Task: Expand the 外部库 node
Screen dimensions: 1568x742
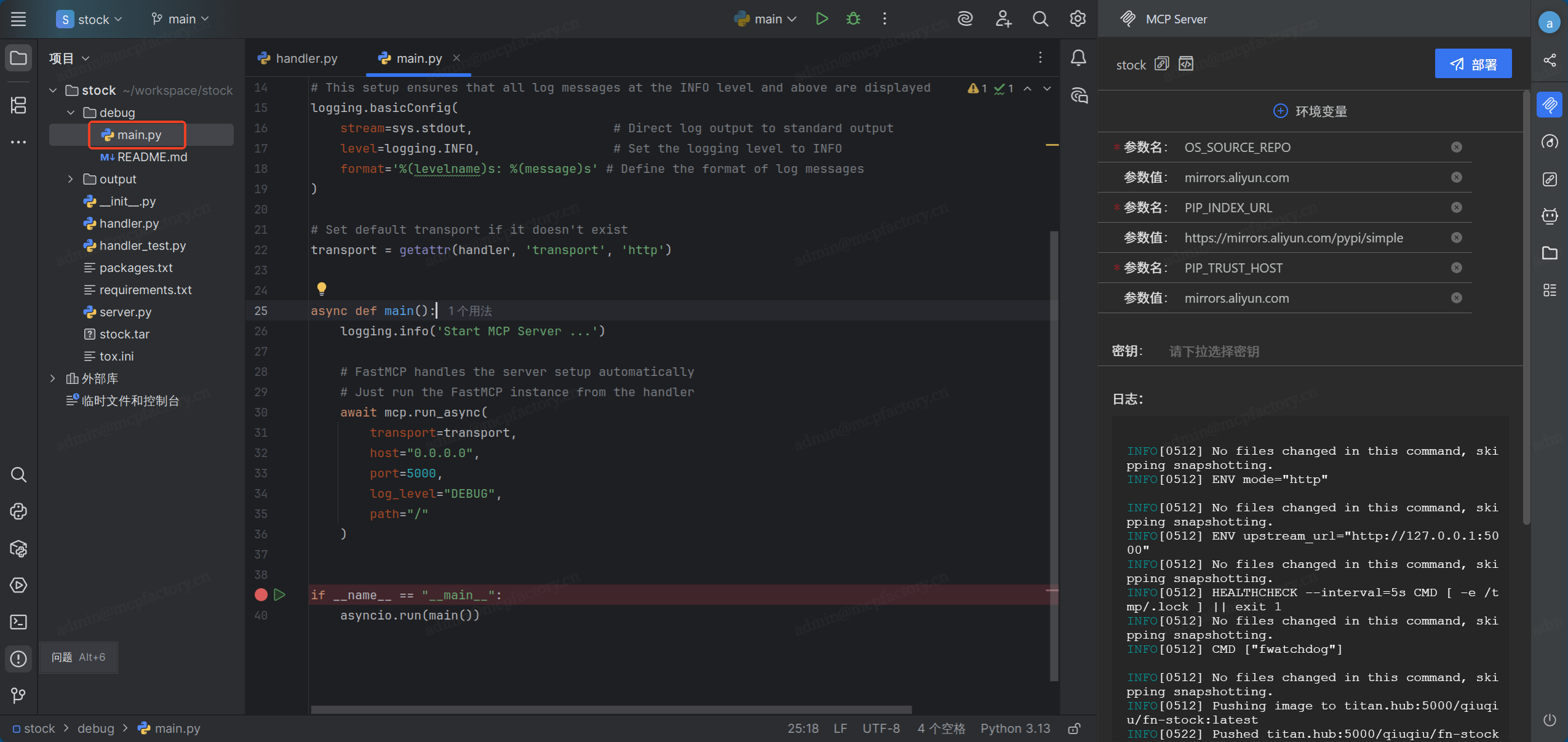Action: coord(54,378)
